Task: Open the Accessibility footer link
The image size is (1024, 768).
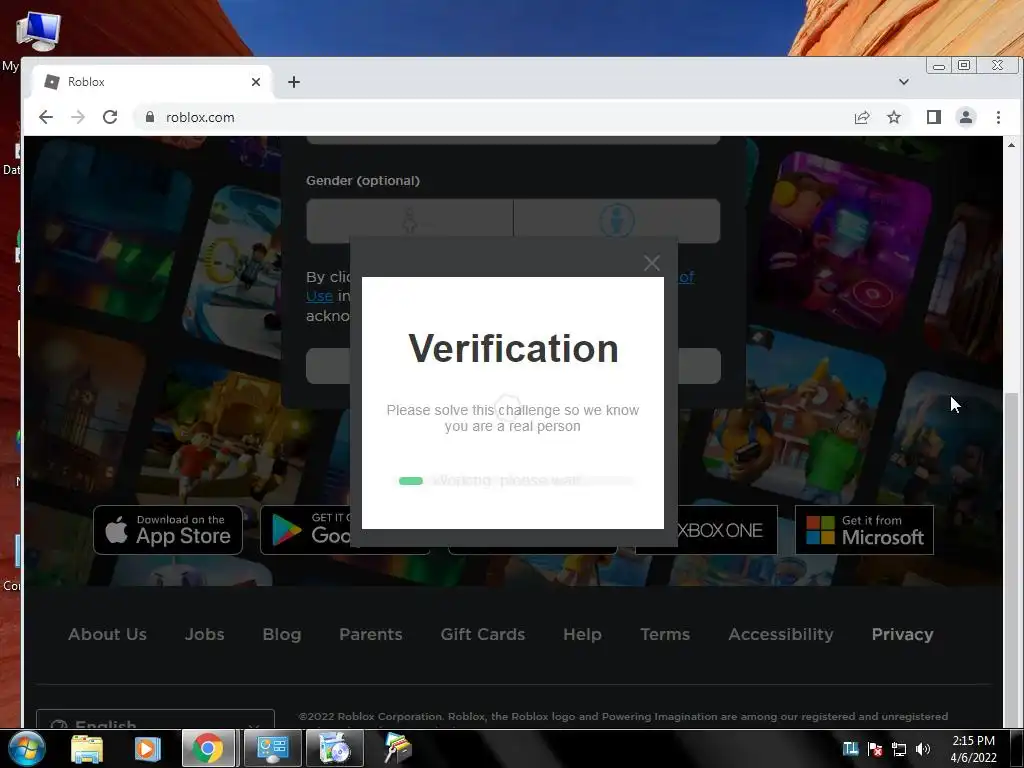Action: tap(780, 634)
